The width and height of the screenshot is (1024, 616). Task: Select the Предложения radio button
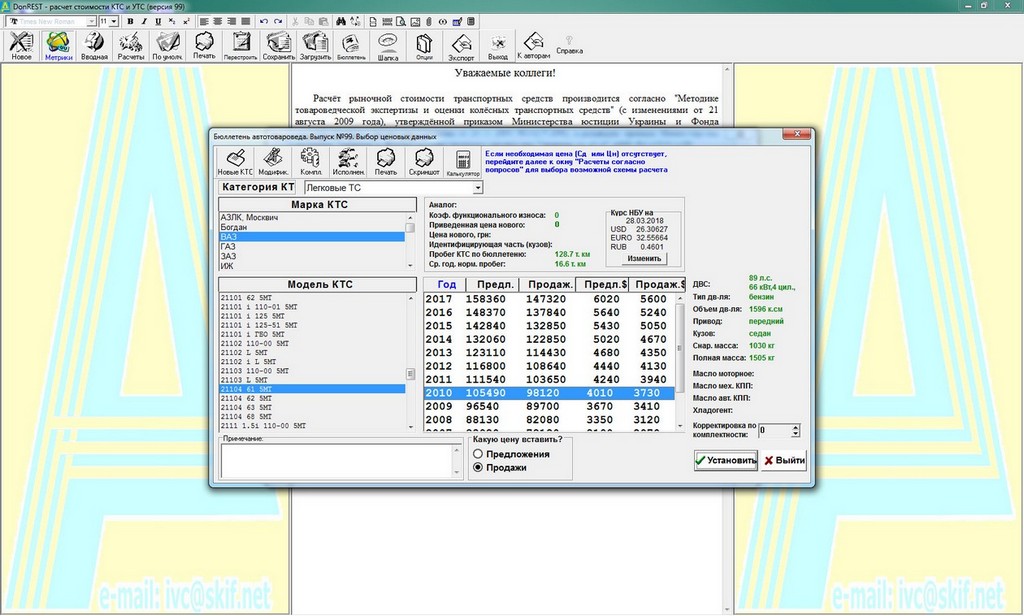478,454
